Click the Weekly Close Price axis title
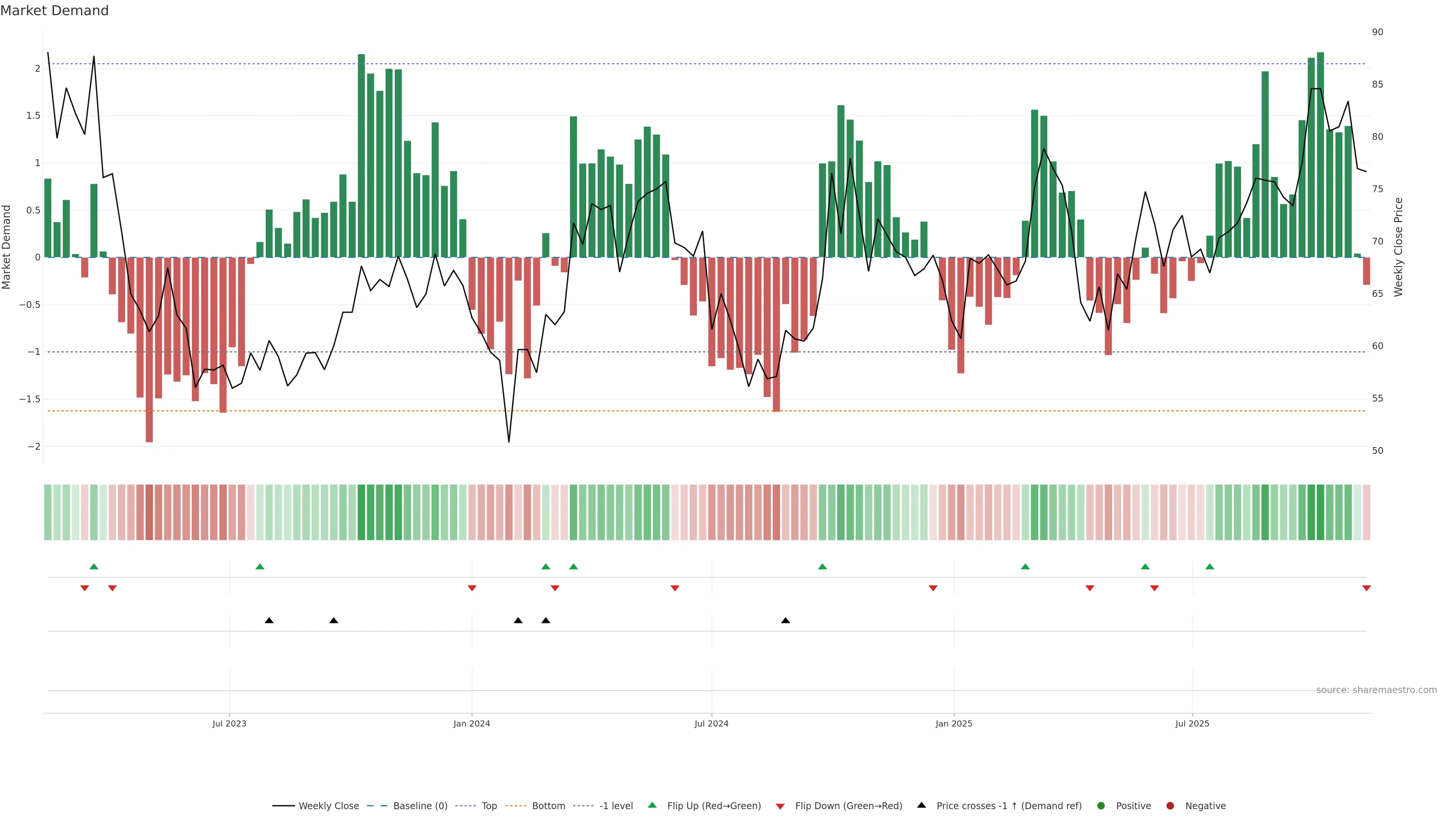The width and height of the screenshot is (1456, 819). pos(1398,247)
